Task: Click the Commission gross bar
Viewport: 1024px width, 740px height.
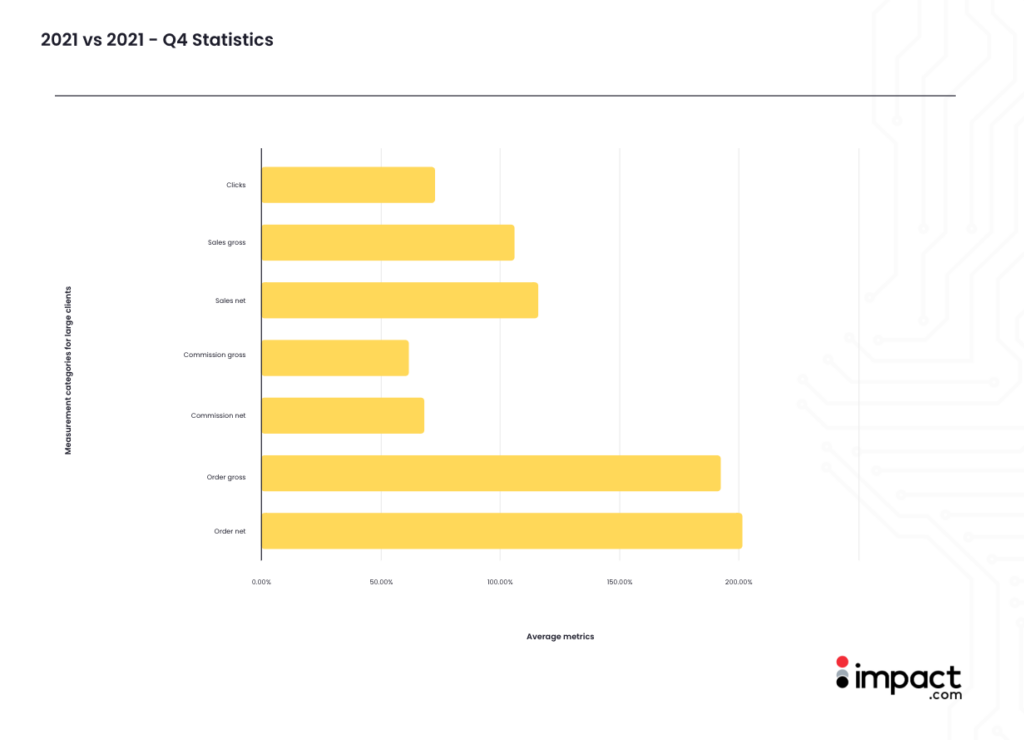Action: click(335, 358)
